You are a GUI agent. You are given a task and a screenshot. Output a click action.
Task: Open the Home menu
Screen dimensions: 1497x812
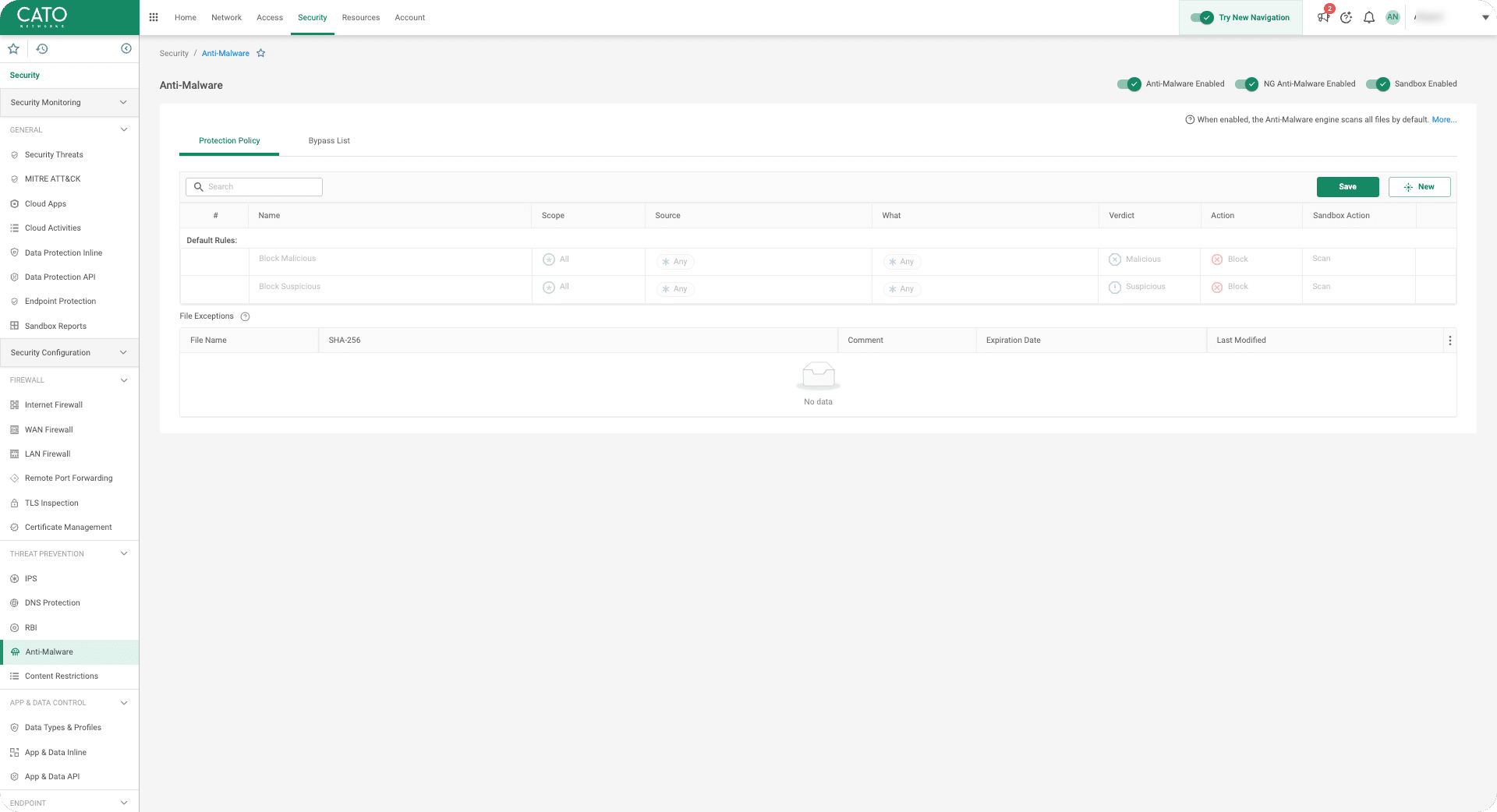pyautogui.click(x=186, y=17)
